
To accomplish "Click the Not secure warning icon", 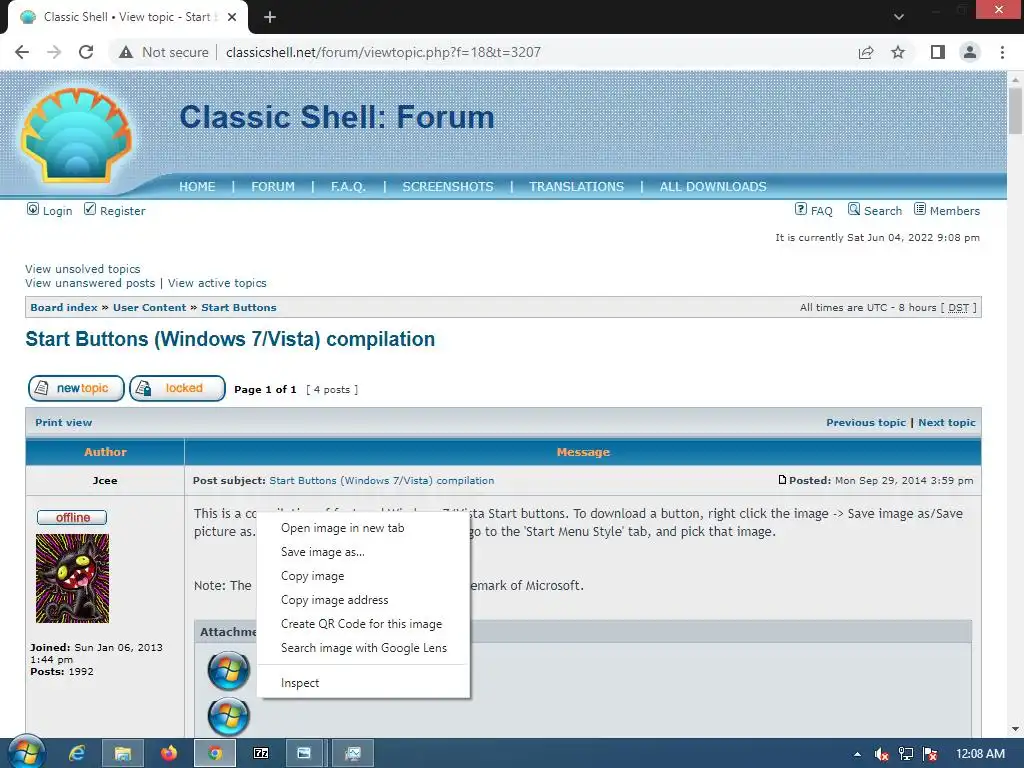I will point(126,52).
